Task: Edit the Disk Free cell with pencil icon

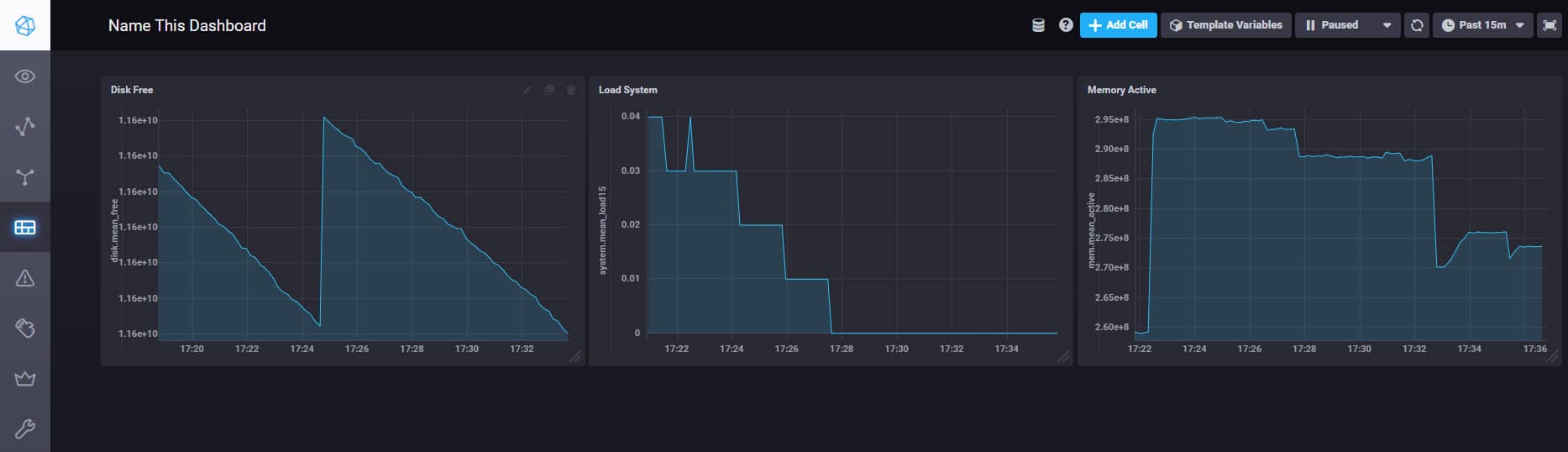Action: point(527,90)
